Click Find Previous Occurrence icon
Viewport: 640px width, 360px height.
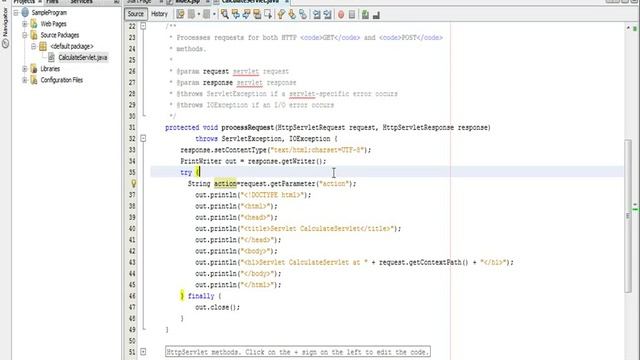[x=236, y=14]
